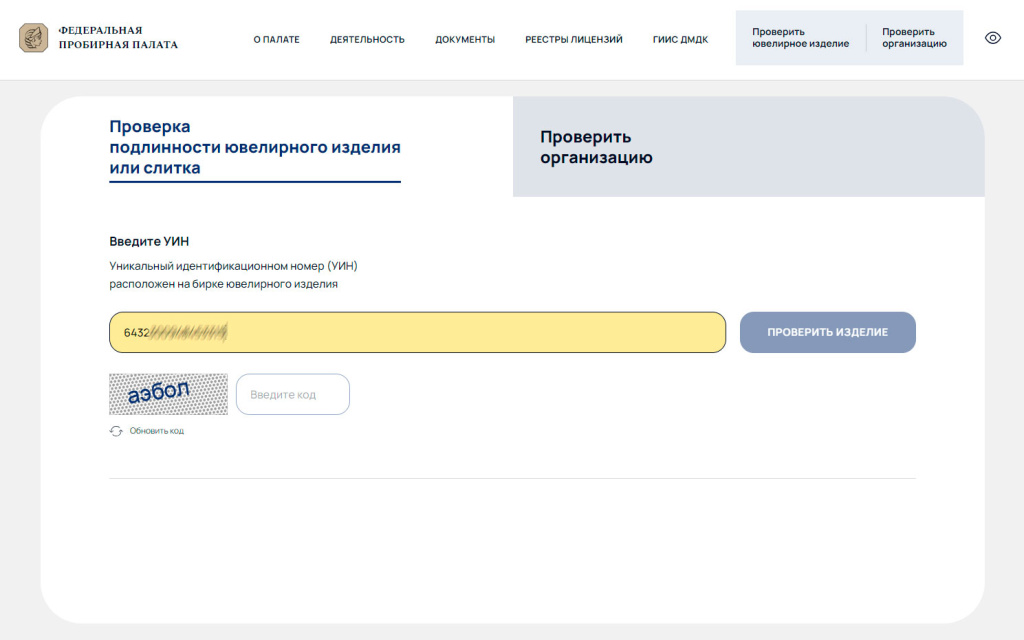Focus the Введите код captcha field
1024x640 pixels.
[293, 394]
